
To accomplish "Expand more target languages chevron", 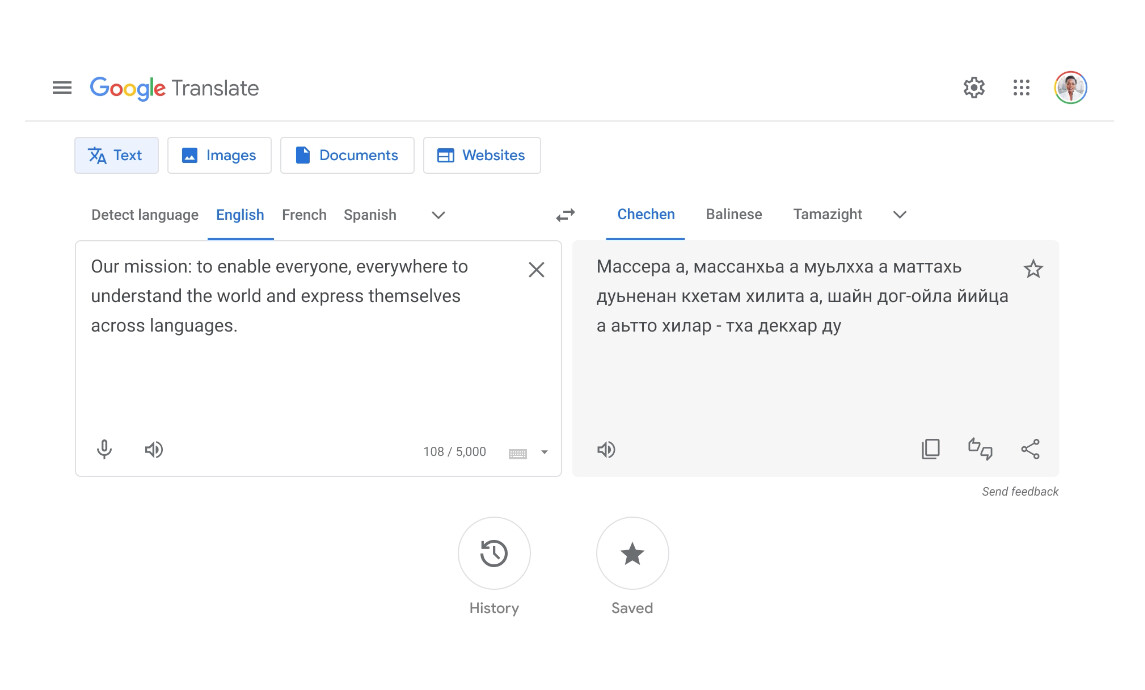I will [900, 215].
